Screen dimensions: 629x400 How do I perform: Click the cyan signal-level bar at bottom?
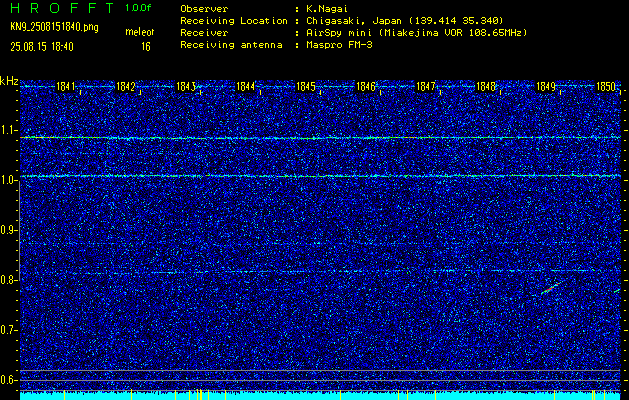click(x=320, y=396)
